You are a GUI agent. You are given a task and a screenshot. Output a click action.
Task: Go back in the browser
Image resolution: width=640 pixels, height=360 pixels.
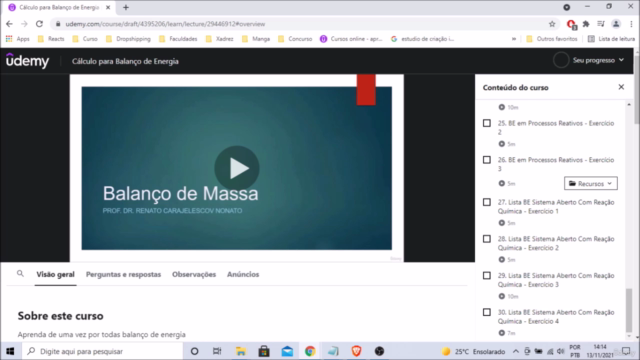[9, 24]
